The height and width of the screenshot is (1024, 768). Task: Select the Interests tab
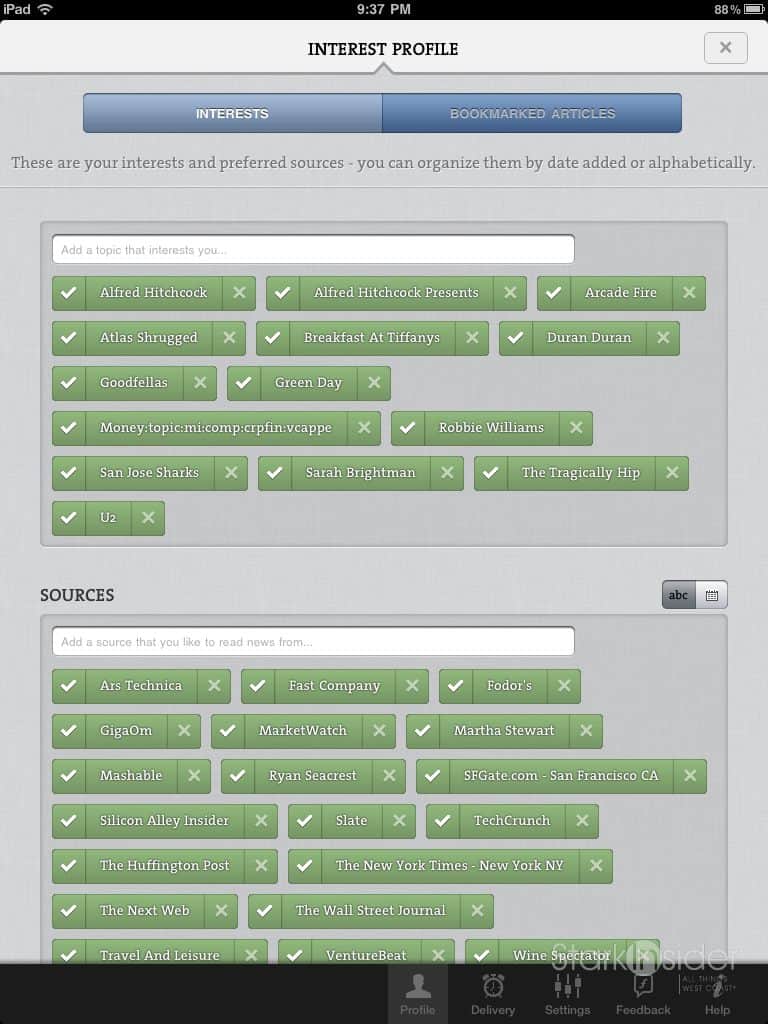(232, 114)
